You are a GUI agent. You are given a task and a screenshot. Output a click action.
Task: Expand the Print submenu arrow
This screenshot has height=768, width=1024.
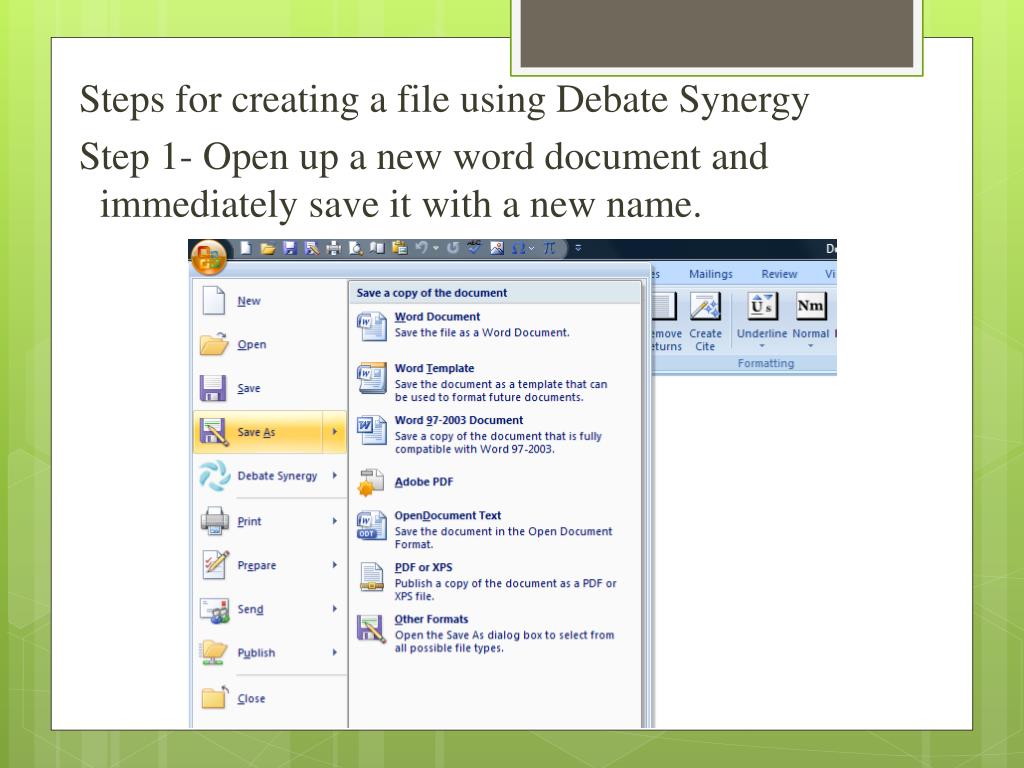[334, 521]
